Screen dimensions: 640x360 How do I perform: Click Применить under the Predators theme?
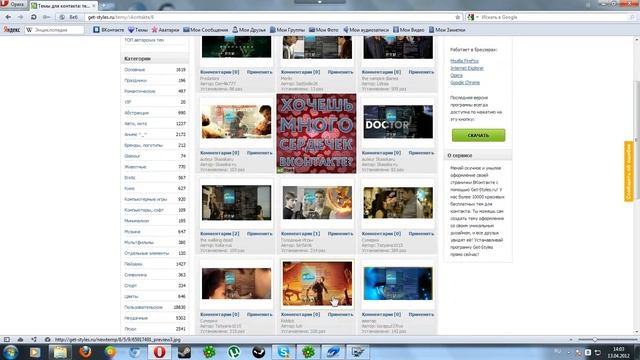coord(259,72)
